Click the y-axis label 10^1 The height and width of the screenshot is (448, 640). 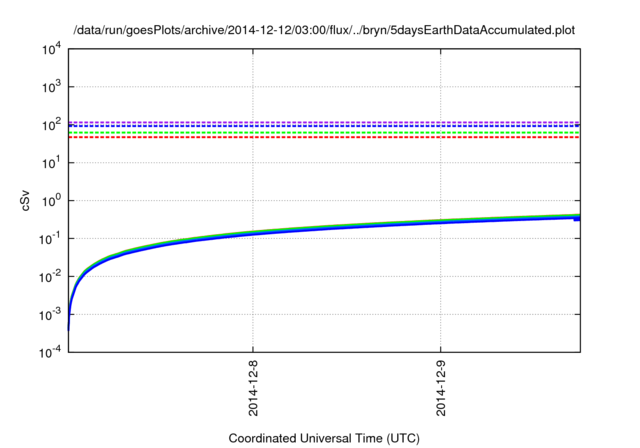51,162
